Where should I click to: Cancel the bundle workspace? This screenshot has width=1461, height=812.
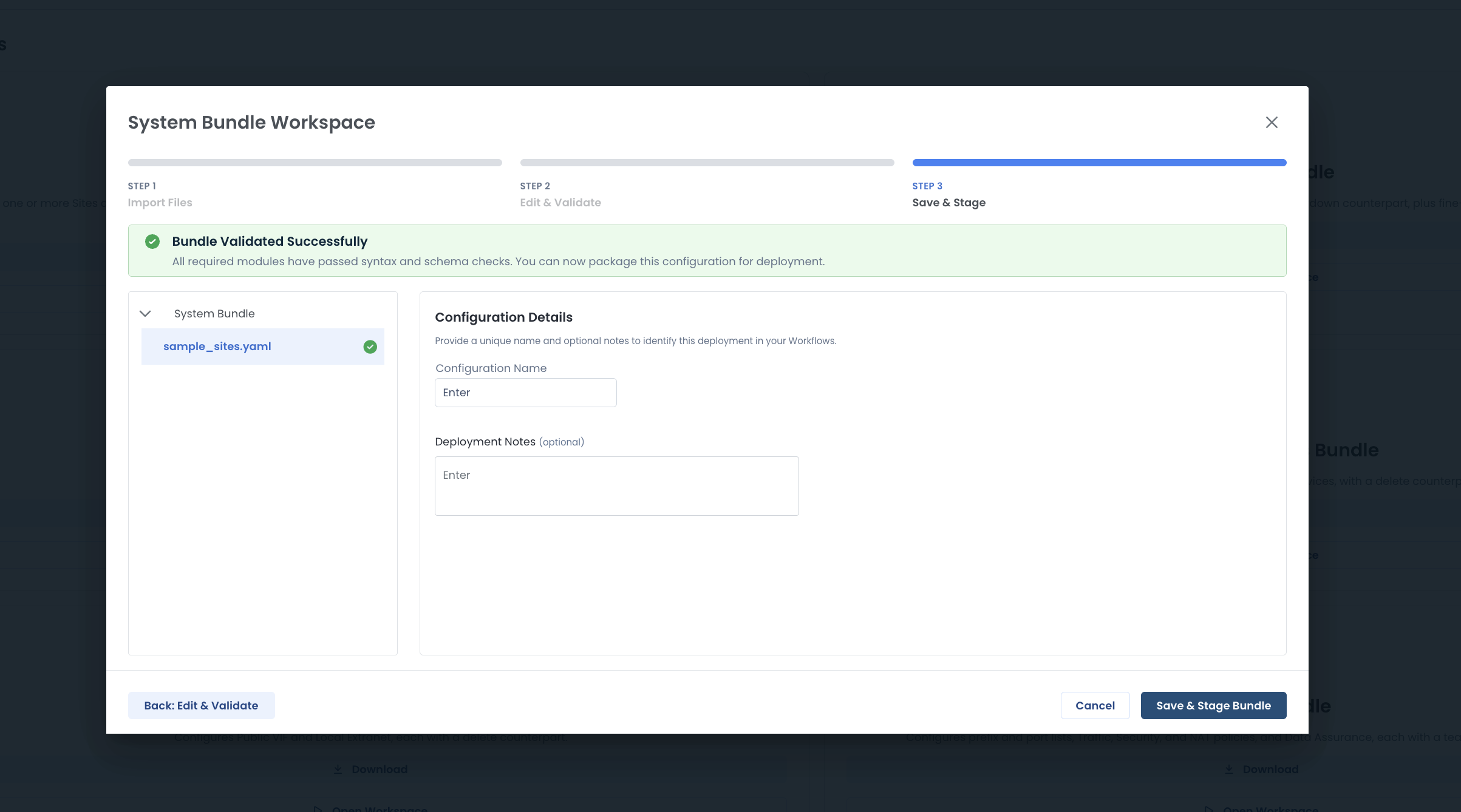click(x=1095, y=705)
